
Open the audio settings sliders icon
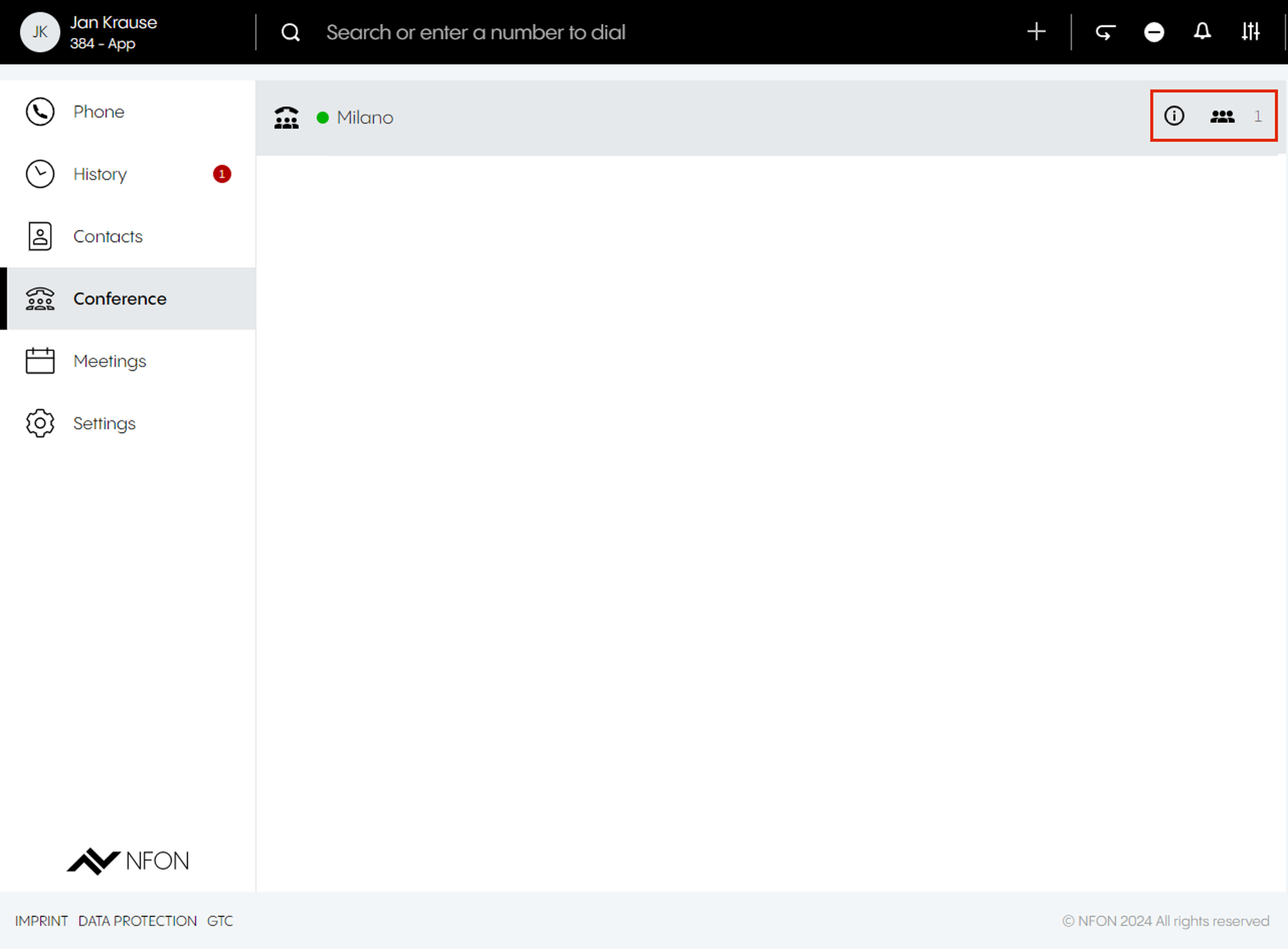click(x=1251, y=32)
